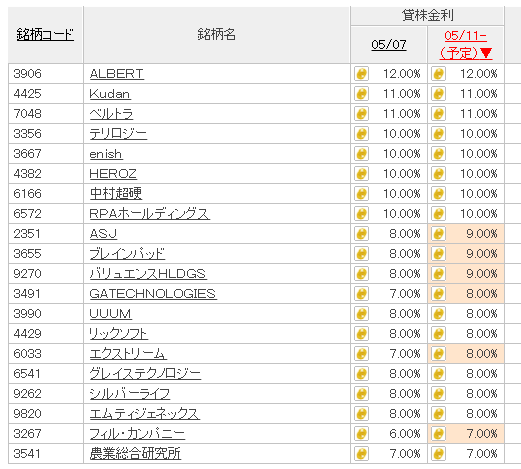The image size is (521, 469).
Task: Sort by 05/11 (予定) column header
Action: pos(466,44)
